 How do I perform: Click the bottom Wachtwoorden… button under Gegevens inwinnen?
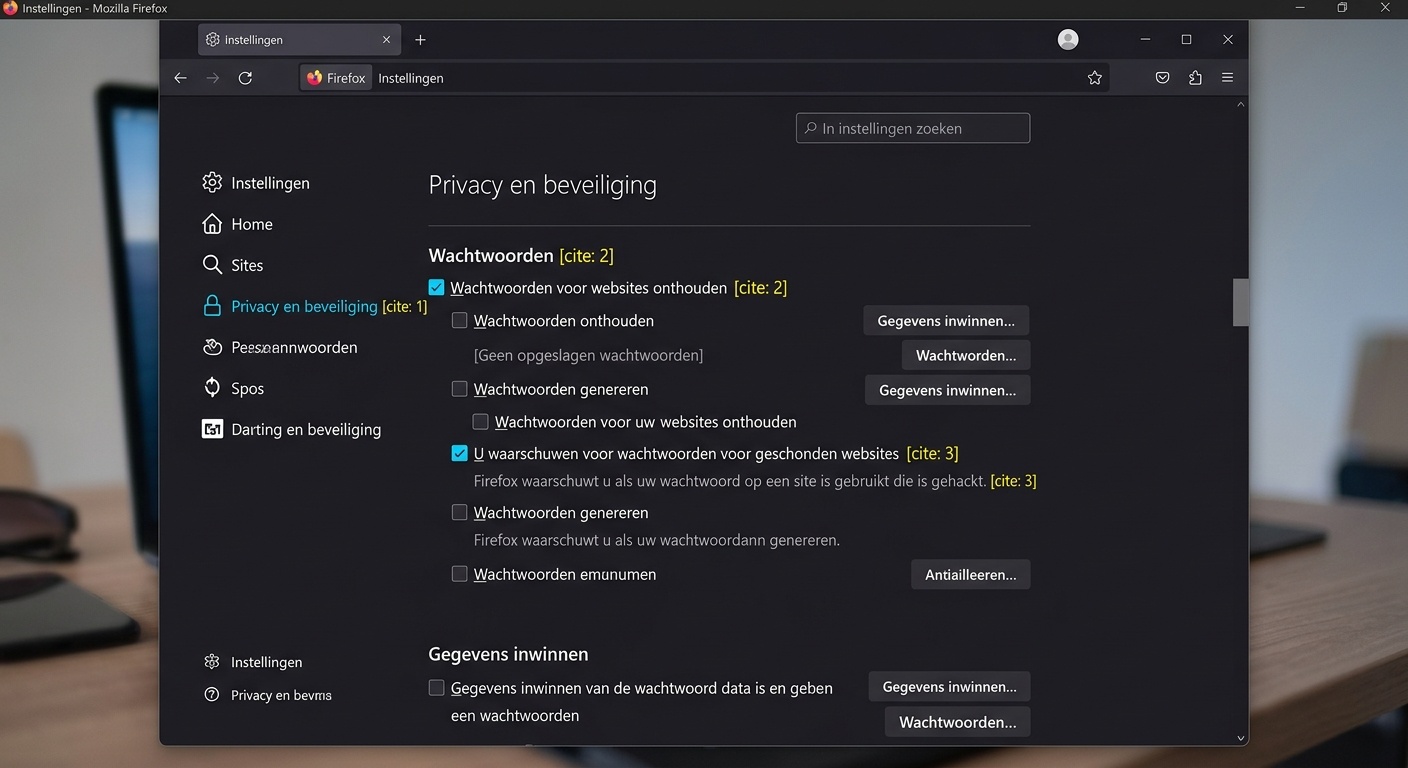click(x=958, y=722)
